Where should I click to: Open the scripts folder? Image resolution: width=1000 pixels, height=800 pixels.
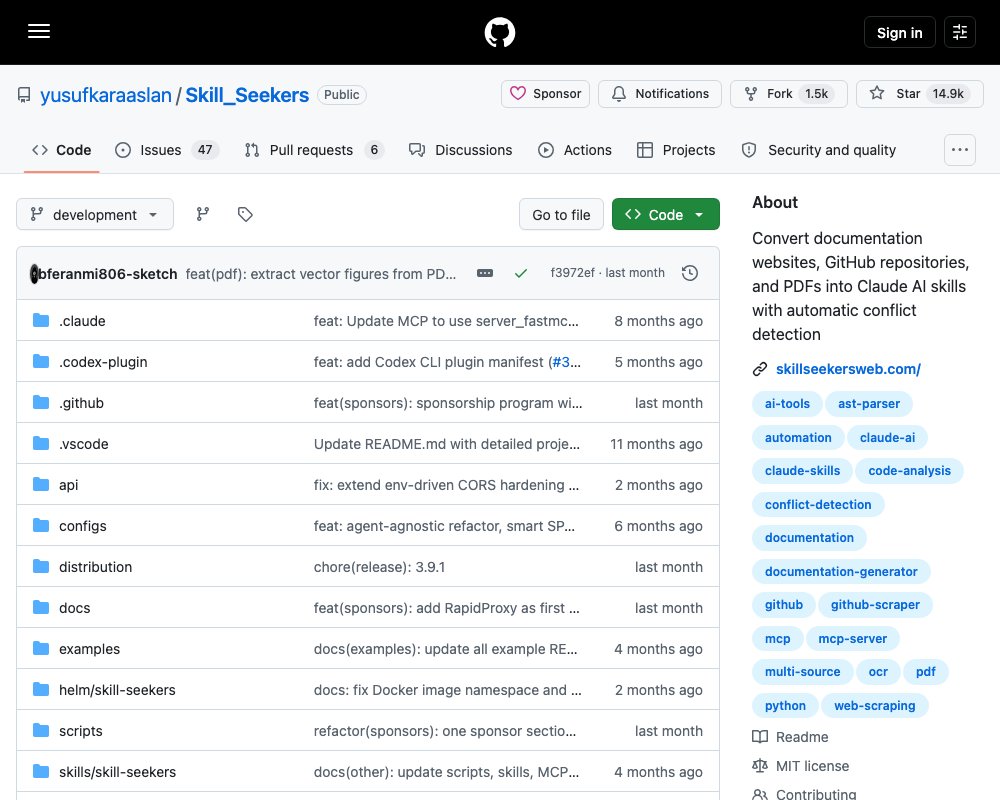coord(80,730)
